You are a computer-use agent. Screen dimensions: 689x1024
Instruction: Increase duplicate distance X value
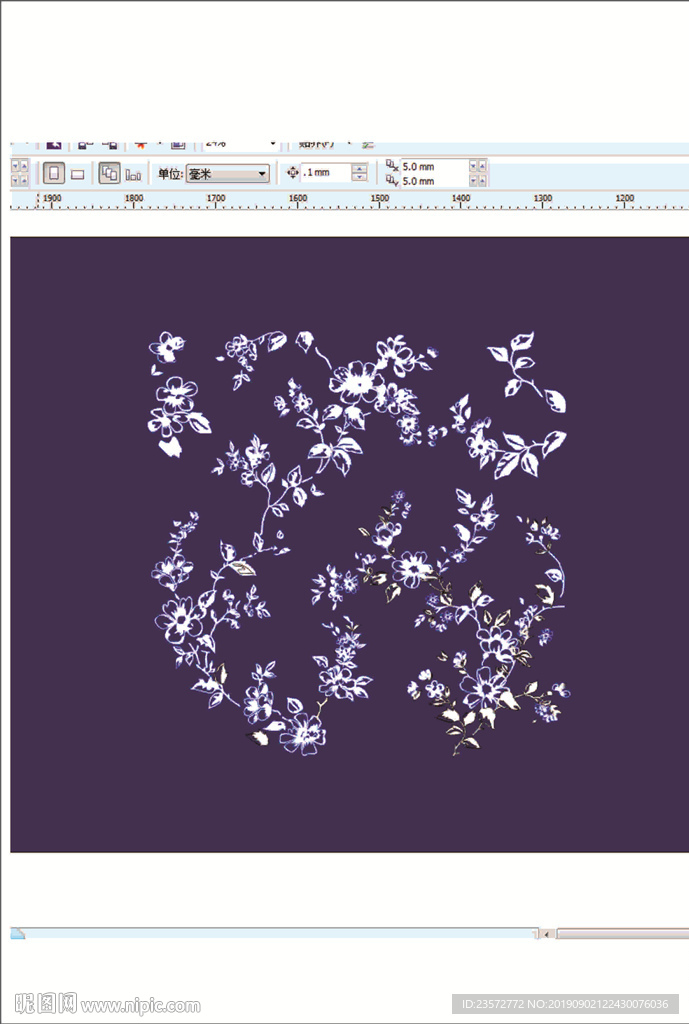pyautogui.click(x=482, y=167)
